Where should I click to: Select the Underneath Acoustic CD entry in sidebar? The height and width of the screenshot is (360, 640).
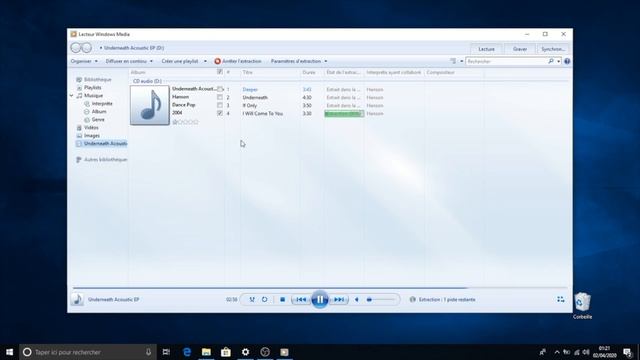[102, 144]
